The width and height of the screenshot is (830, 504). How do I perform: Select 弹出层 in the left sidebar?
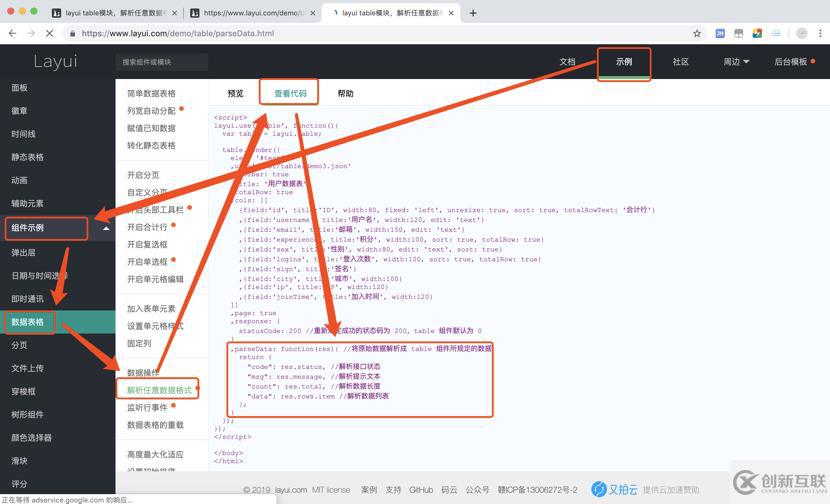point(23,253)
